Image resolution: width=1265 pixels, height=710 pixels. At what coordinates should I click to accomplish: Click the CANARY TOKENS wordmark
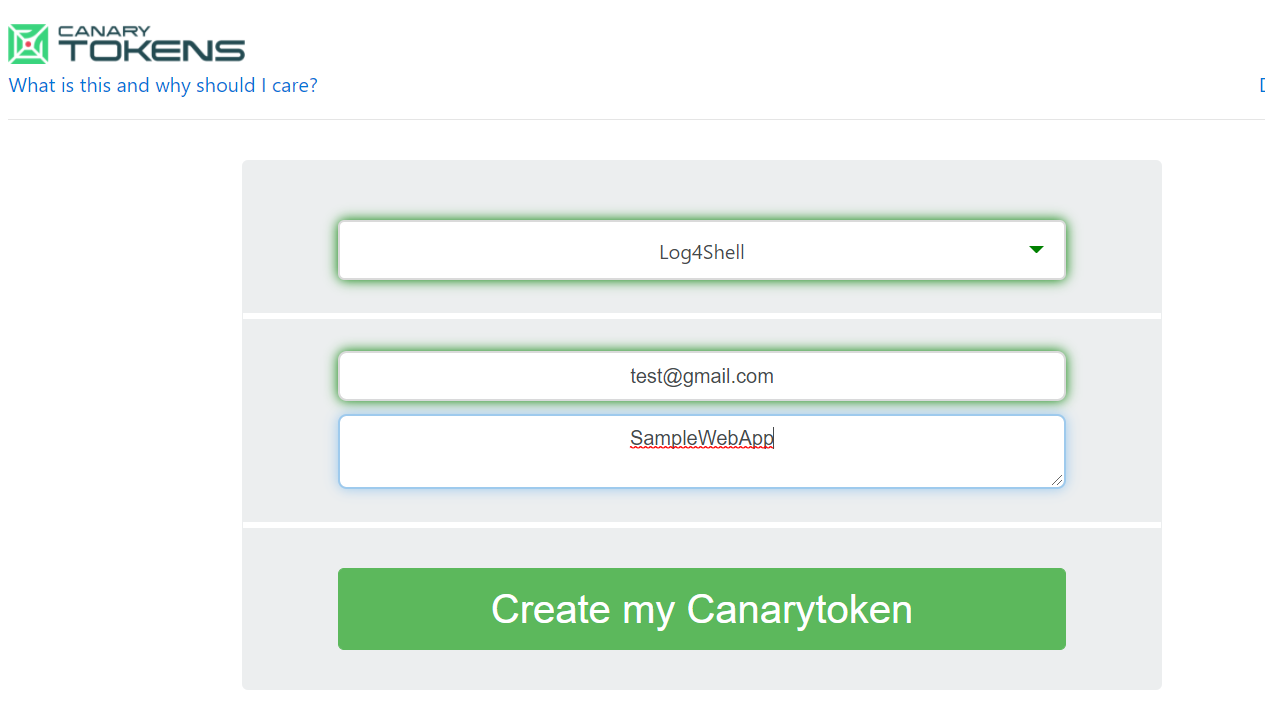click(x=150, y=43)
